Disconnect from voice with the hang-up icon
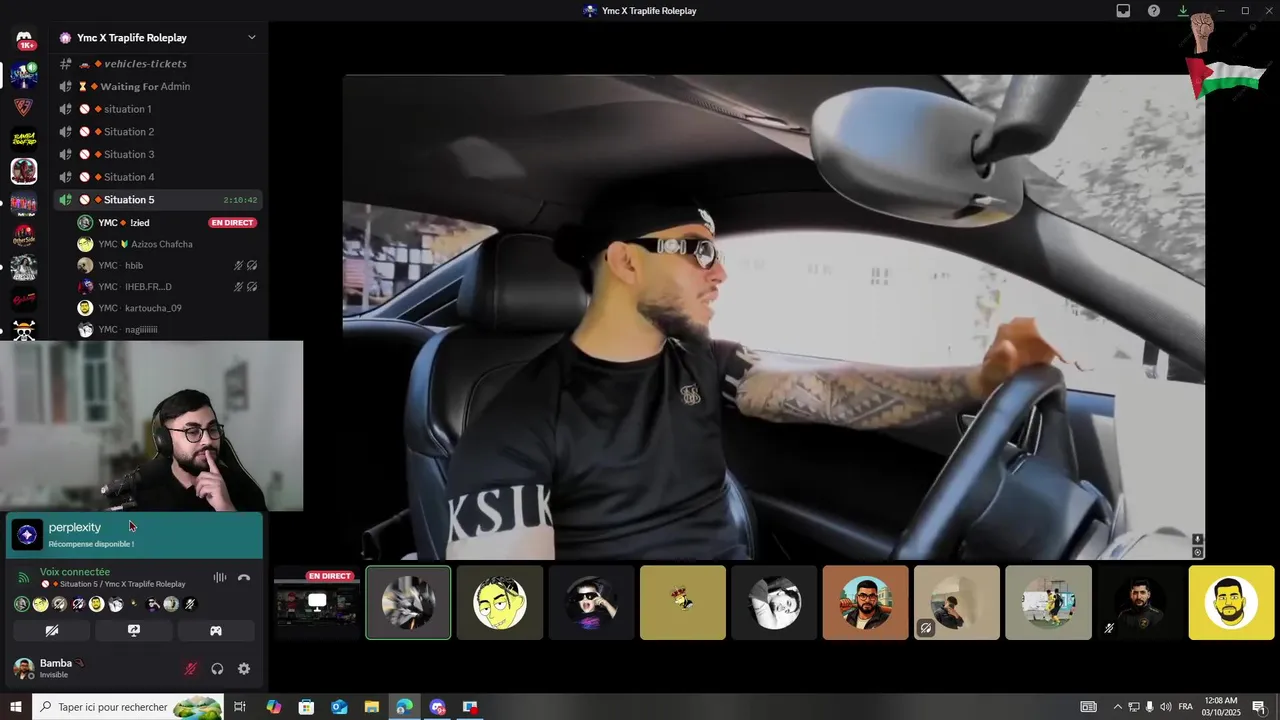The image size is (1280, 720). tap(244, 578)
